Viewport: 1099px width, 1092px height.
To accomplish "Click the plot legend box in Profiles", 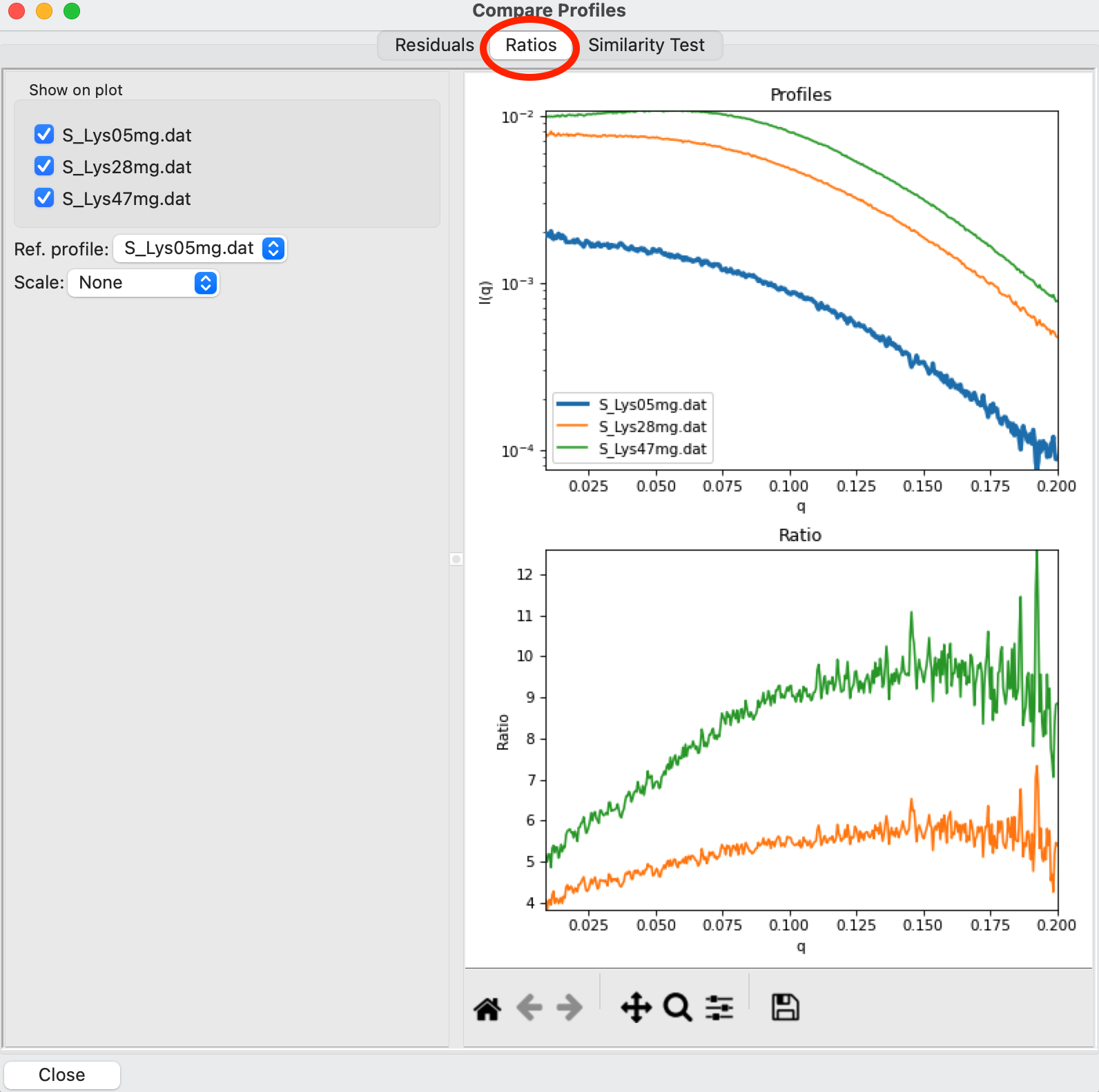I will [632, 427].
